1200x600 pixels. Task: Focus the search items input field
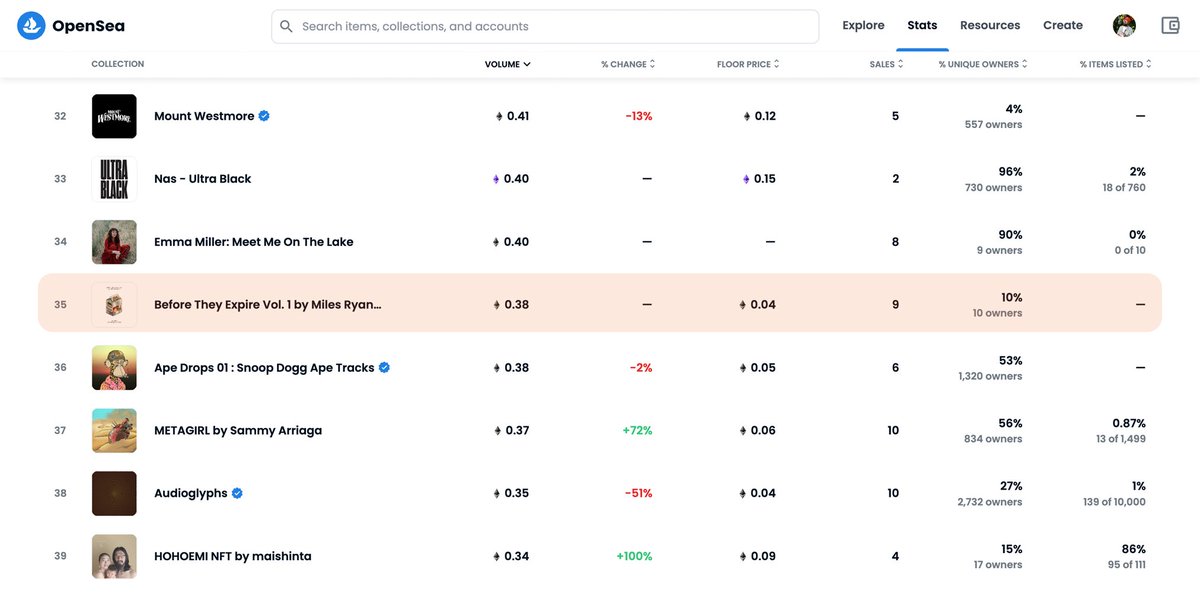tap(545, 26)
